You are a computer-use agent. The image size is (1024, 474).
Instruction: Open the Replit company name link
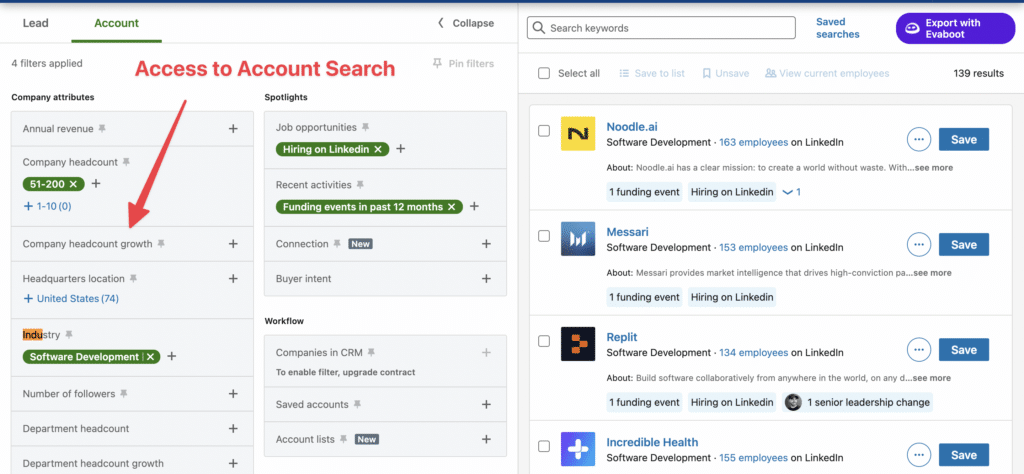tap(622, 337)
